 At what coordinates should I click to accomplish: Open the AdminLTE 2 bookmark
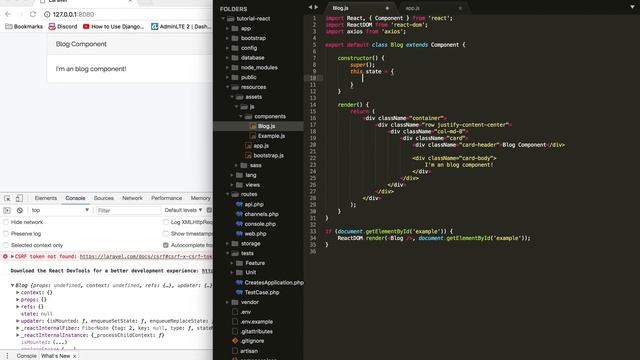181,27
